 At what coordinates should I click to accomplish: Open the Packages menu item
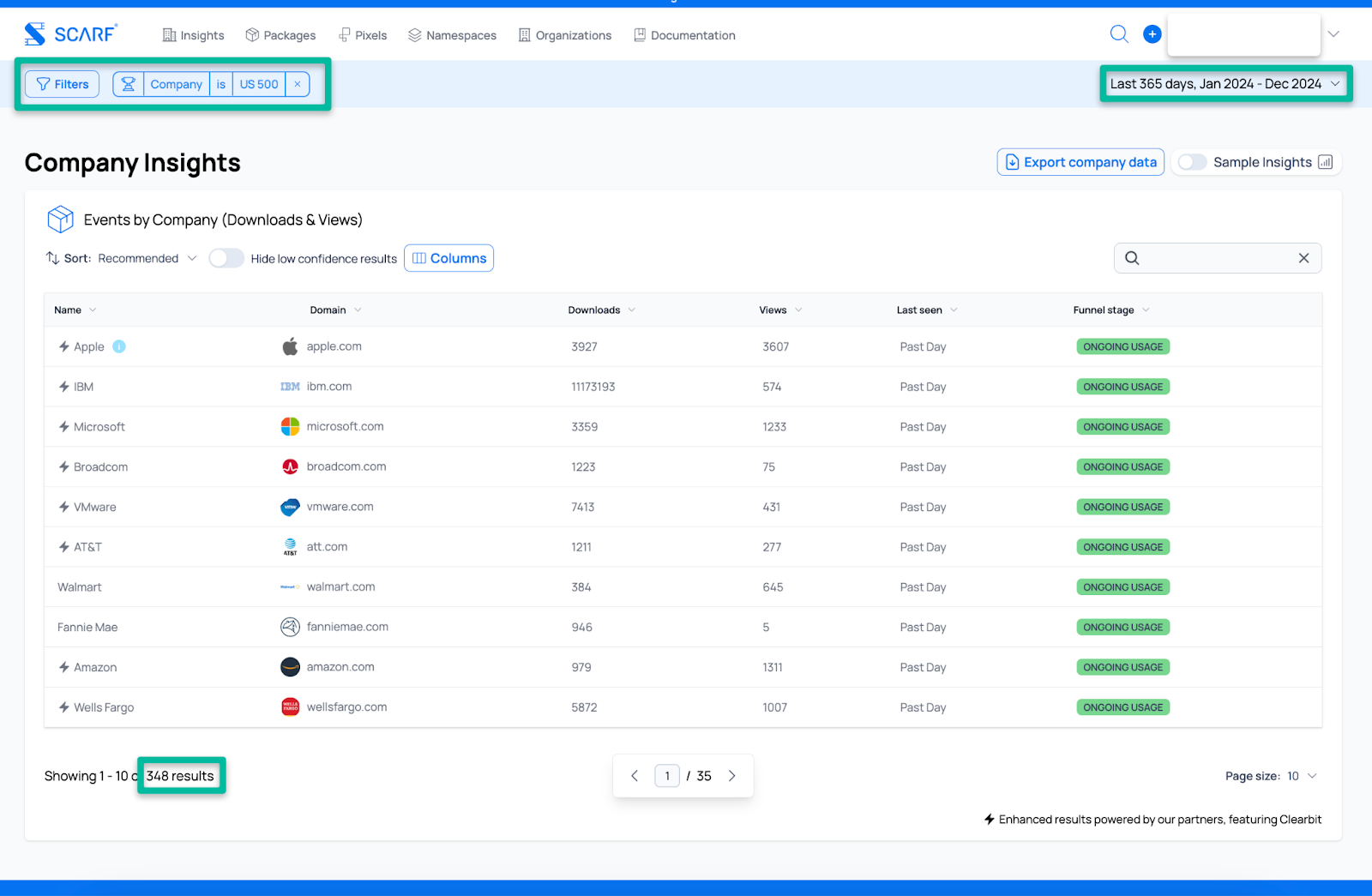[280, 35]
